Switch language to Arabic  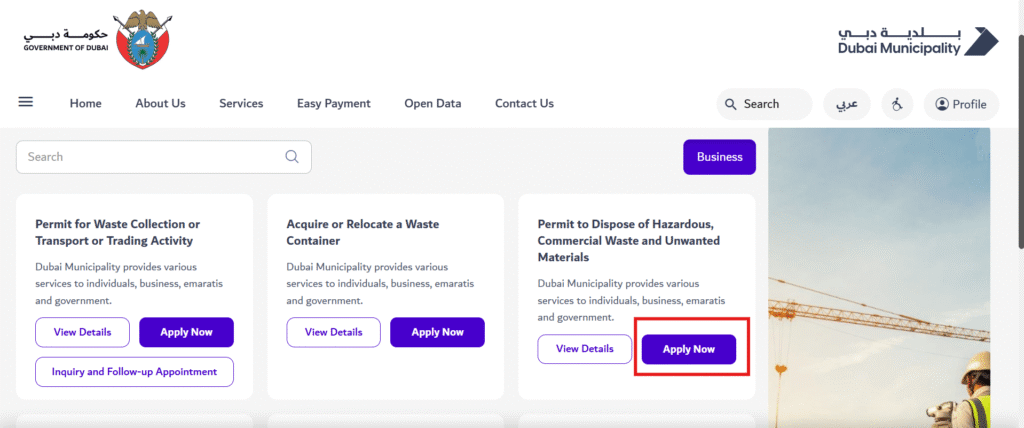click(846, 104)
